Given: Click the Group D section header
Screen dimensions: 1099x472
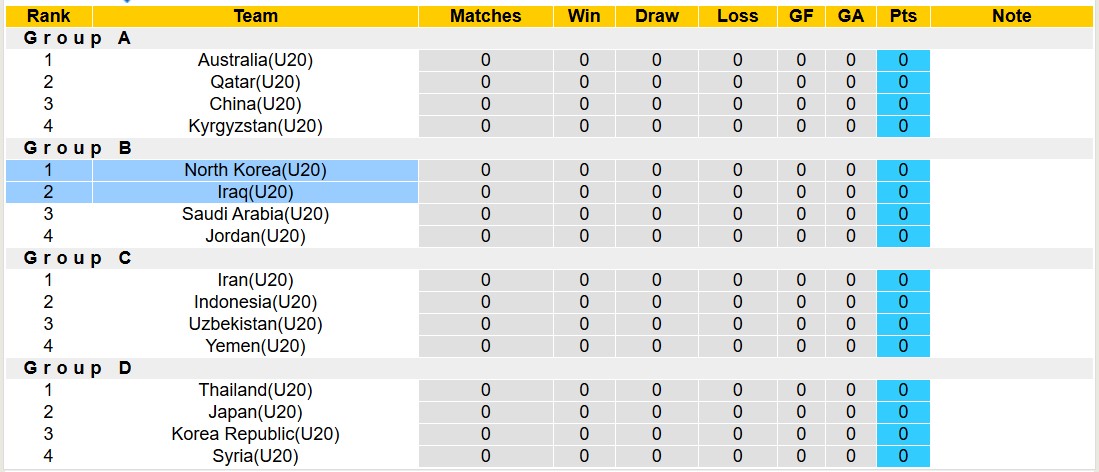Looking at the screenshot, I should coord(78,368).
